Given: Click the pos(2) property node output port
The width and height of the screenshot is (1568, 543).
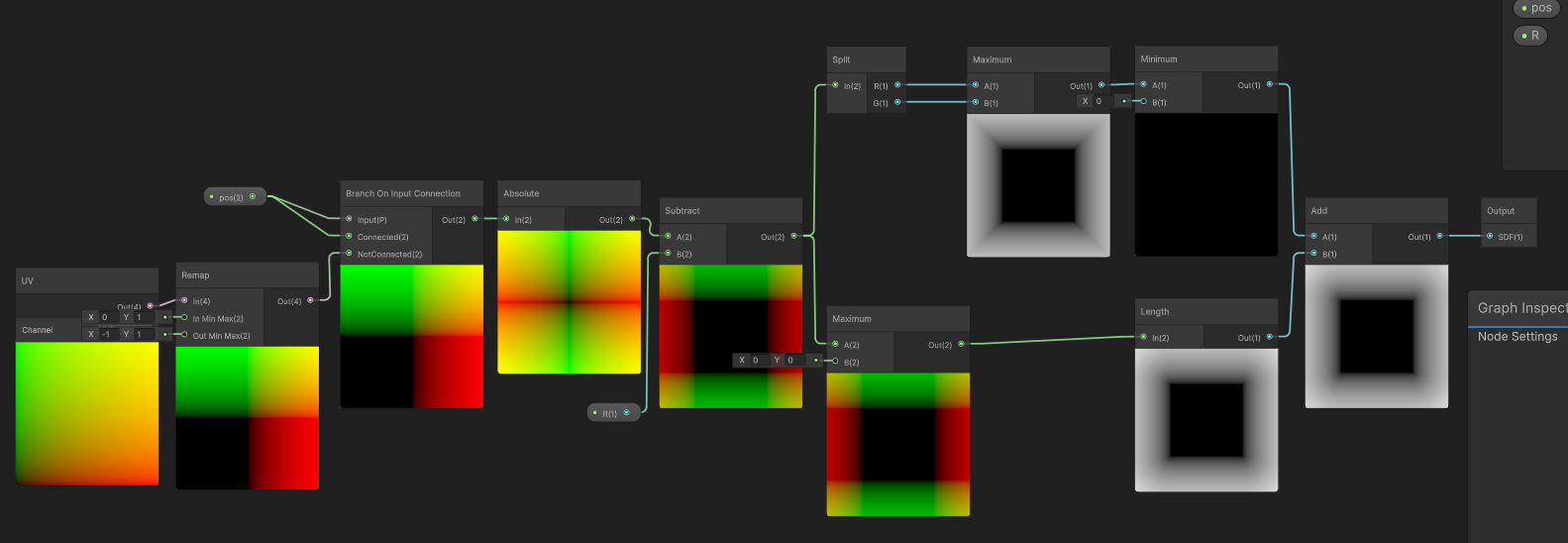Looking at the screenshot, I should click(x=253, y=196).
